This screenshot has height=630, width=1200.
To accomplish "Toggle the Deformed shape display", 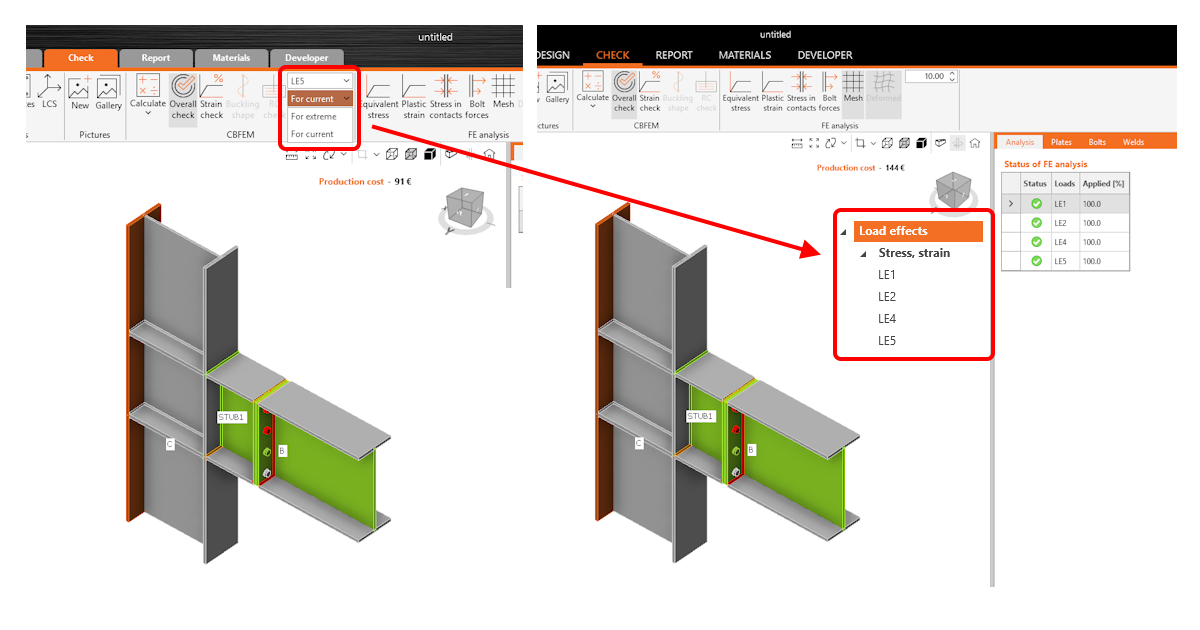I will click(885, 92).
